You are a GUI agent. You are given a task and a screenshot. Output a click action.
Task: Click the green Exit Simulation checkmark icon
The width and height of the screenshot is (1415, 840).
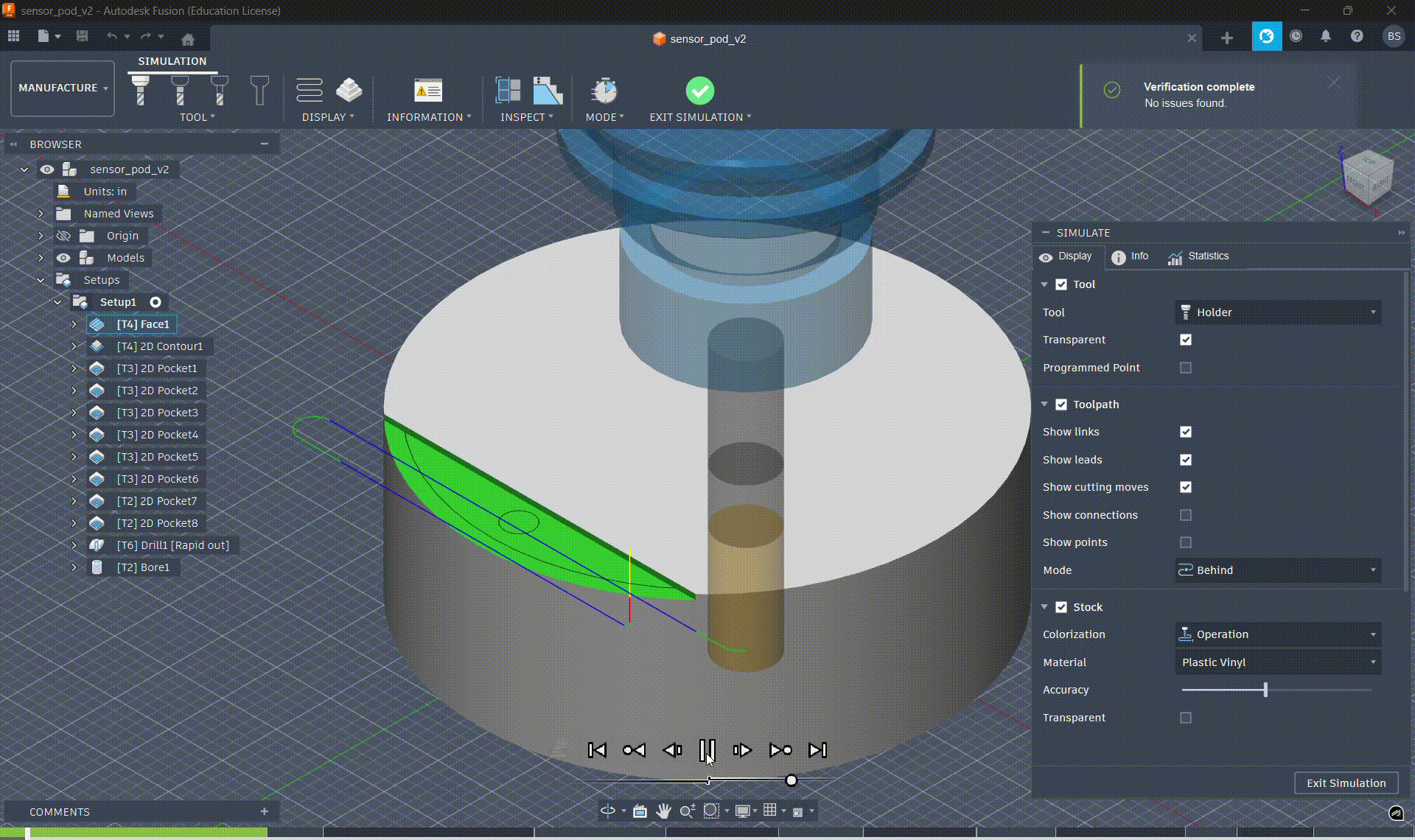click(699, 90)
